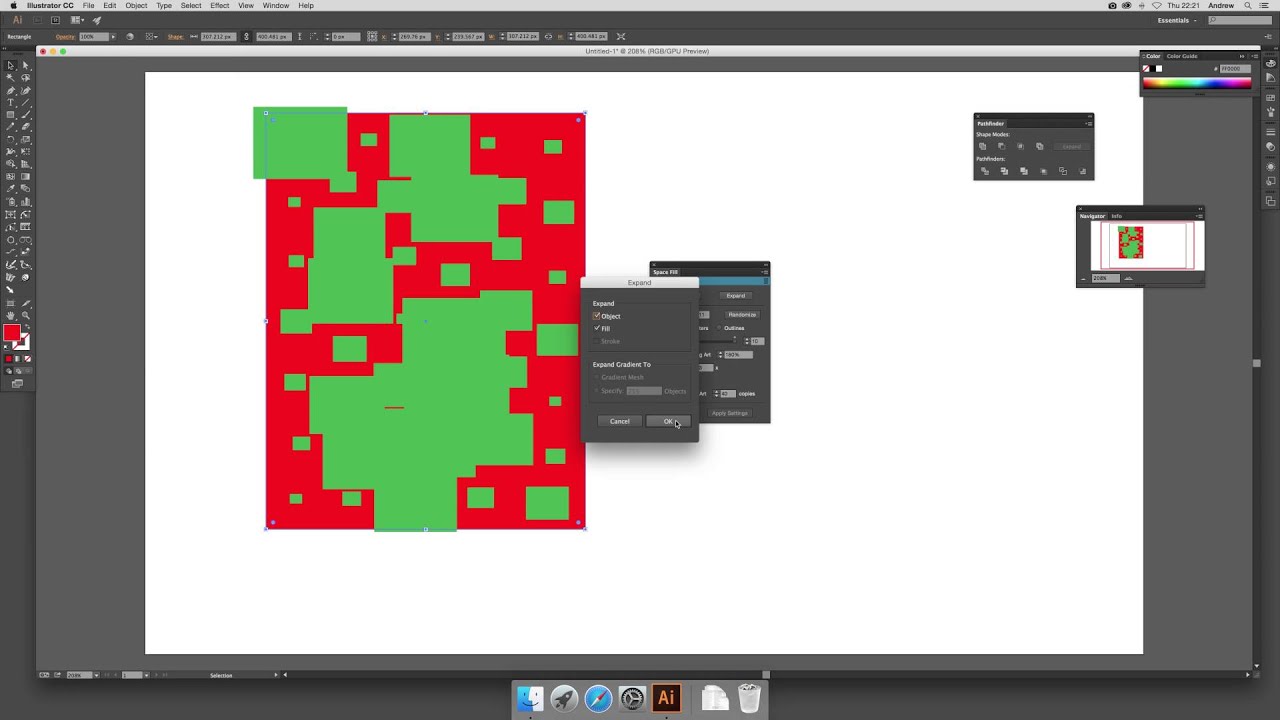The width and height of the screenshot is (1280, 720).
Task: Click Navigator zoom in mountain icon
Action: point(1128,278)
